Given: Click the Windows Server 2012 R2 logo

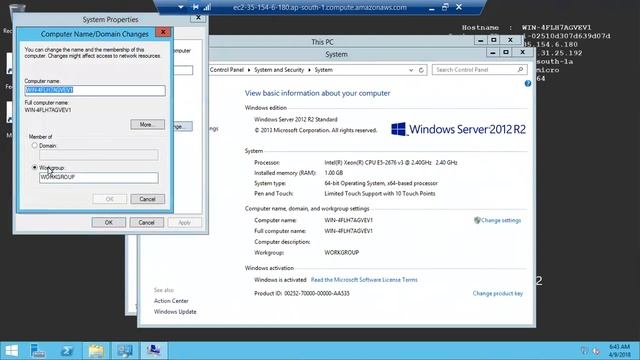Looking at the screenshot, I should pos(458,129).
